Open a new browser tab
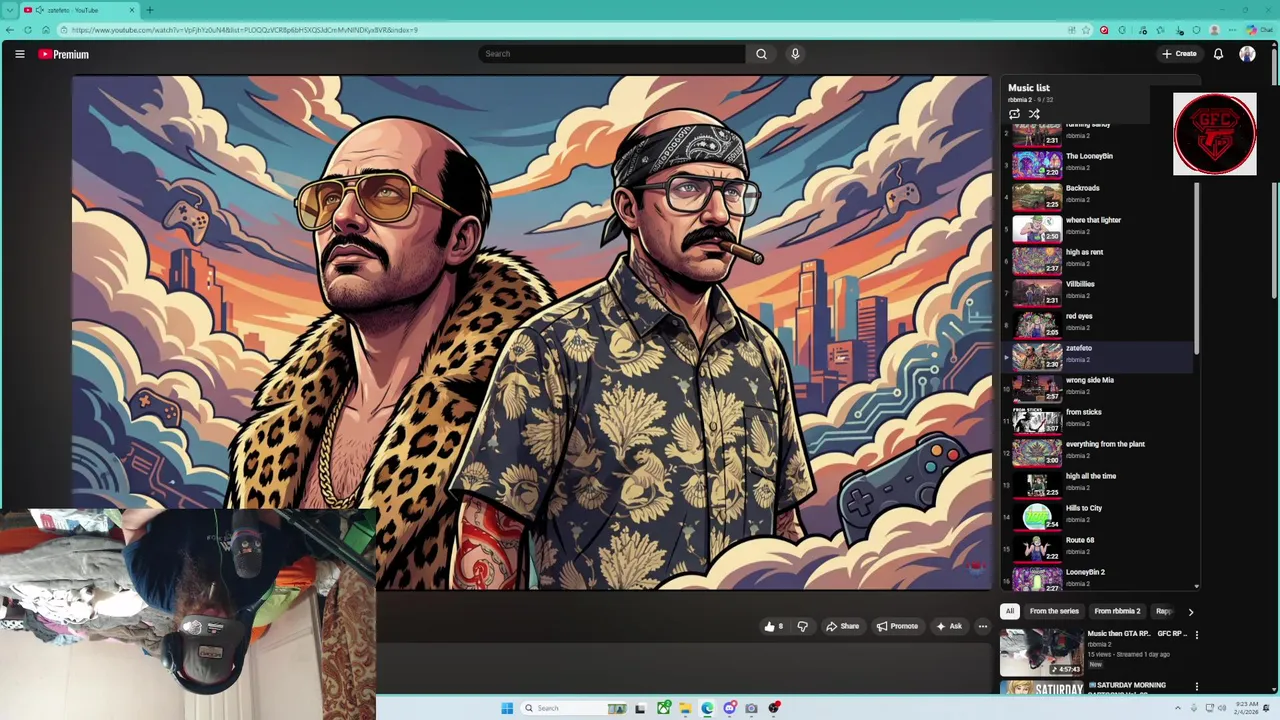Viewport: 1280px width, 720px height. (x=149, y=10)
